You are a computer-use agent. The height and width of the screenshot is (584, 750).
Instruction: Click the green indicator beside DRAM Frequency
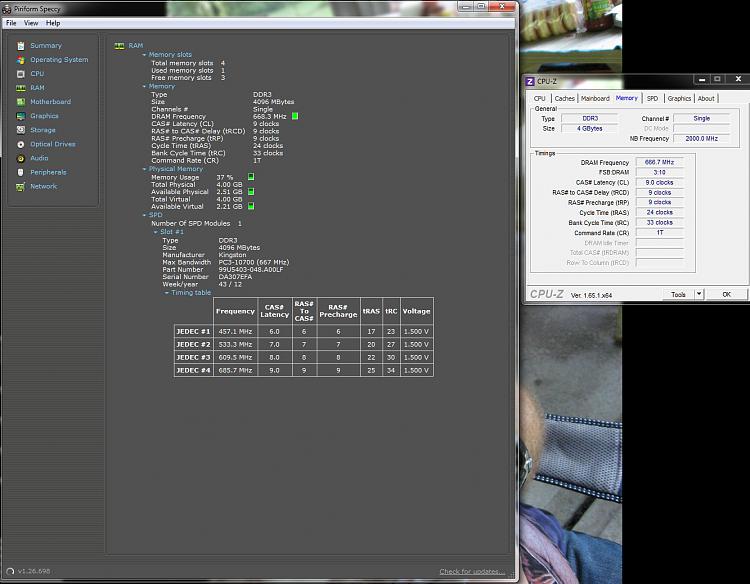click(295, 116)
